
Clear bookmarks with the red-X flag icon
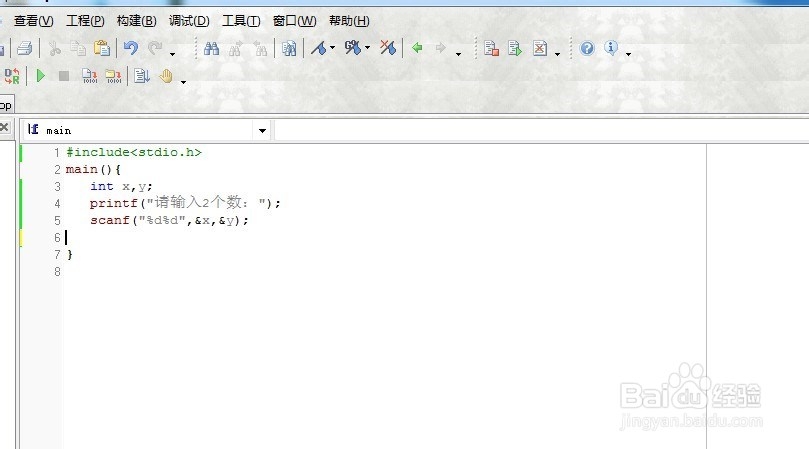(388, 48)
